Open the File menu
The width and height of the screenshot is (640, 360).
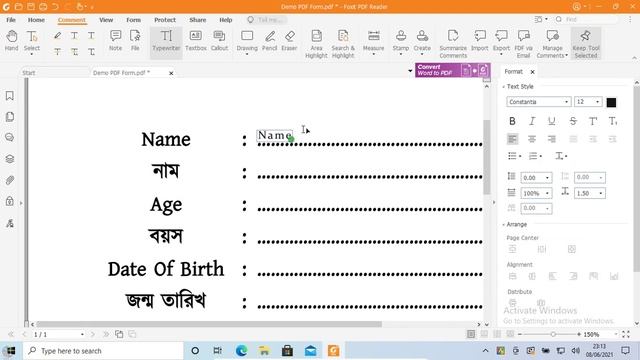point(11,20)
